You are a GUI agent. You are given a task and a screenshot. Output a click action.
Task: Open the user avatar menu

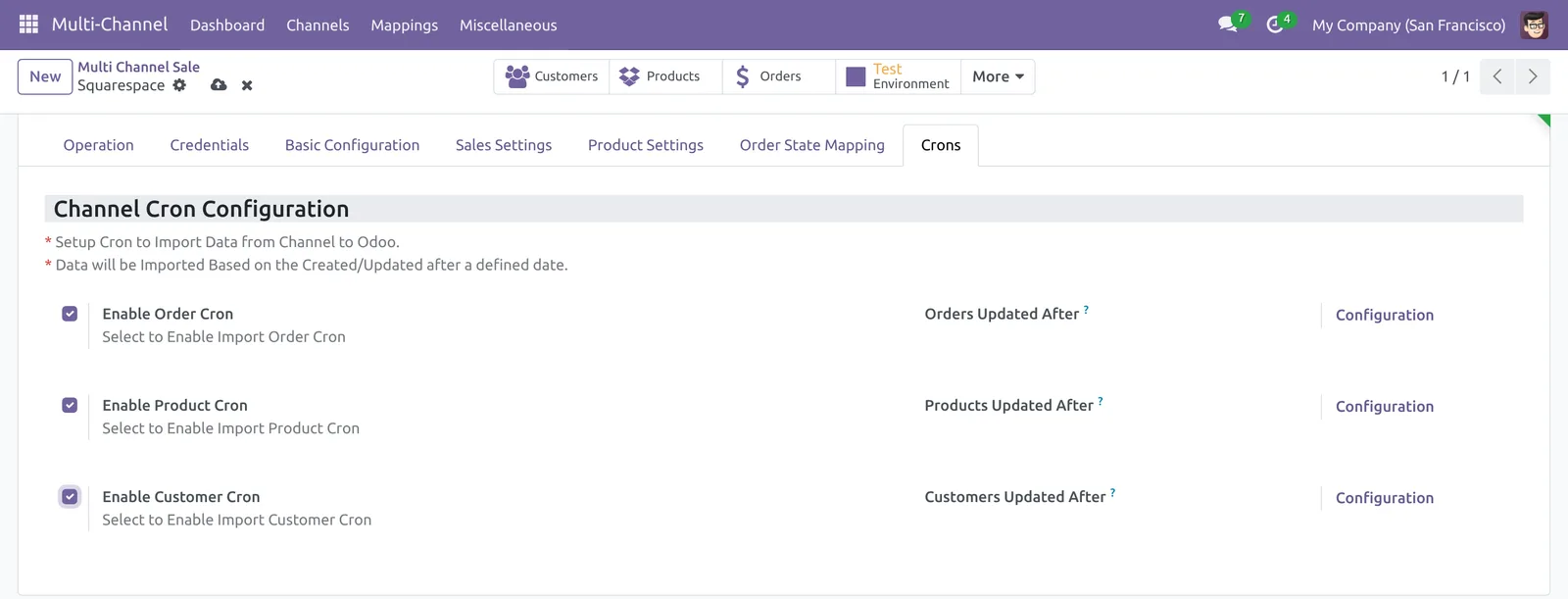[1535, 25]
